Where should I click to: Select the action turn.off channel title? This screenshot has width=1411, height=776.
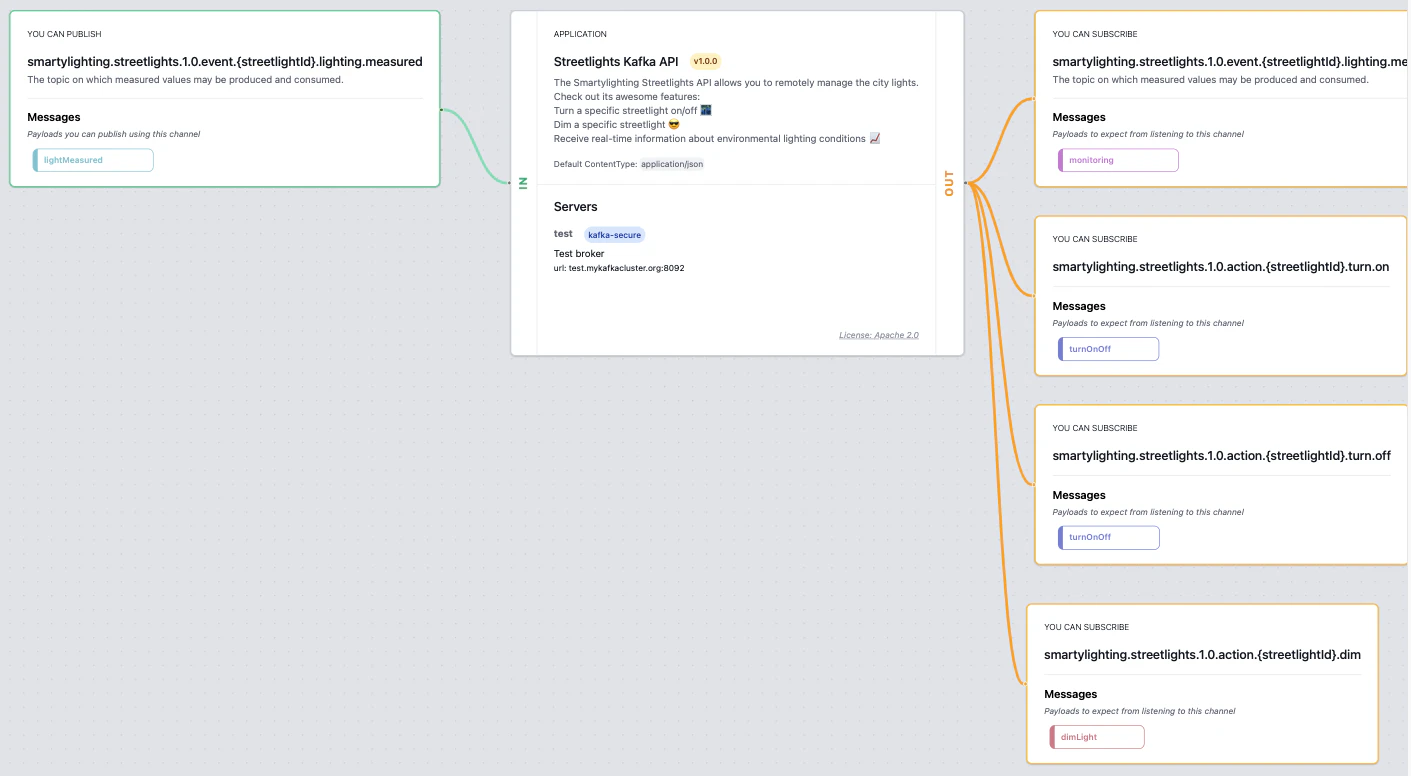[1222, 456]
